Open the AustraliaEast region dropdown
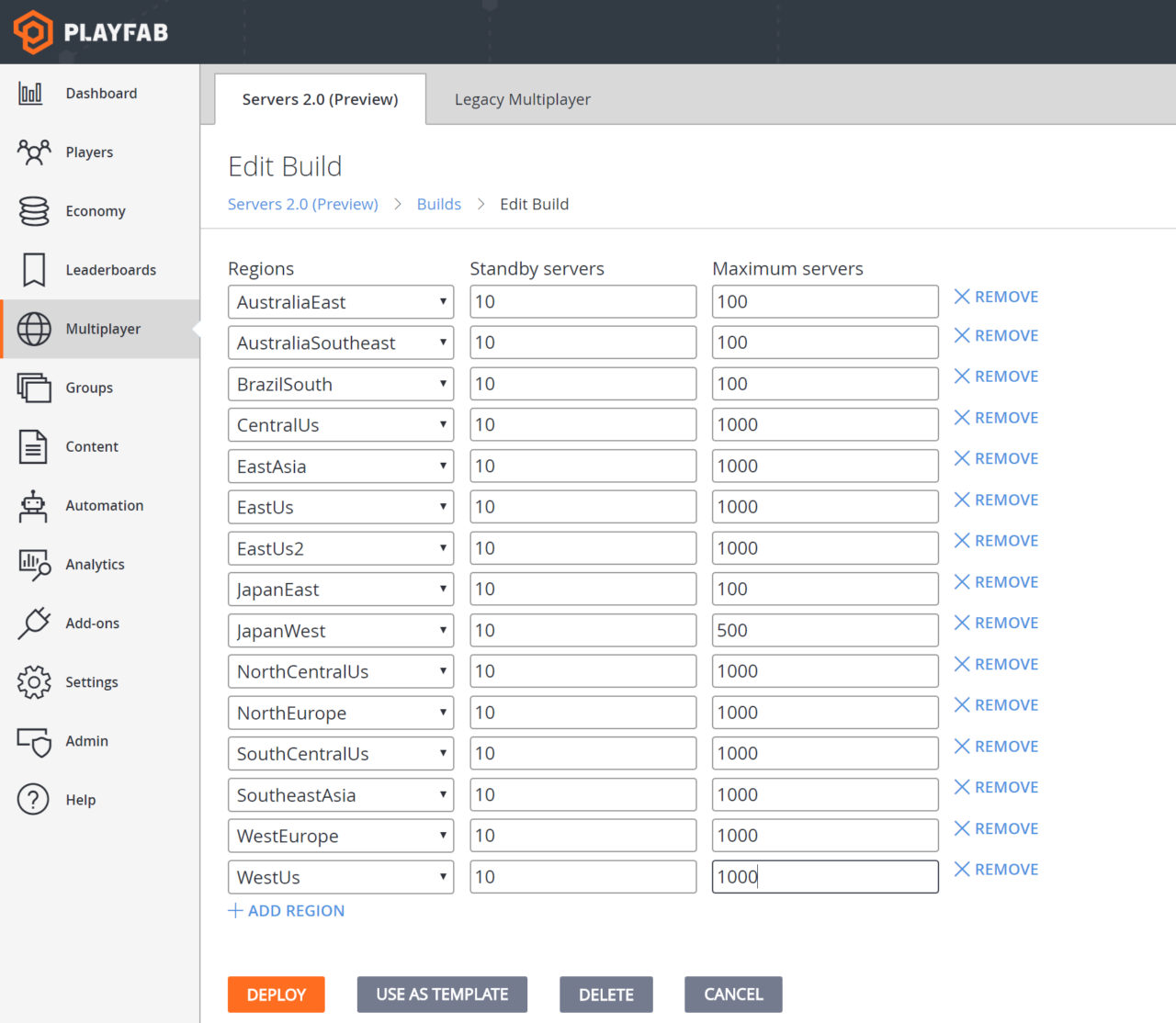Image resolution: width=1176 pixels, height=1023 pixels. (x=341, y=301)
